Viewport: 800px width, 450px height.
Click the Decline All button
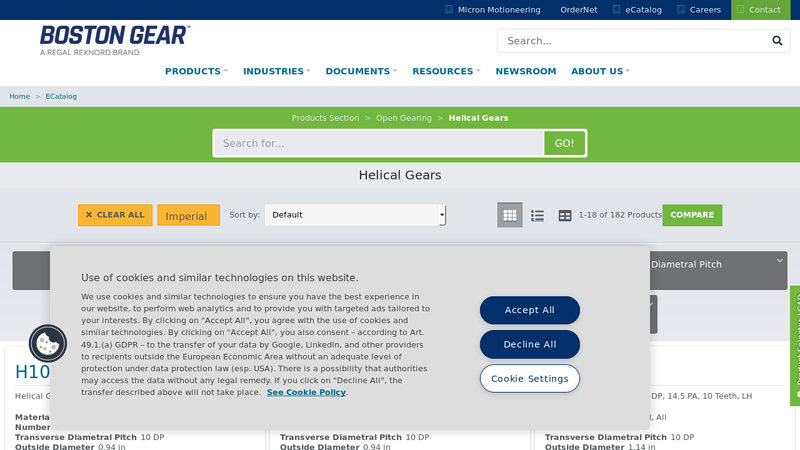click(529, 344)
